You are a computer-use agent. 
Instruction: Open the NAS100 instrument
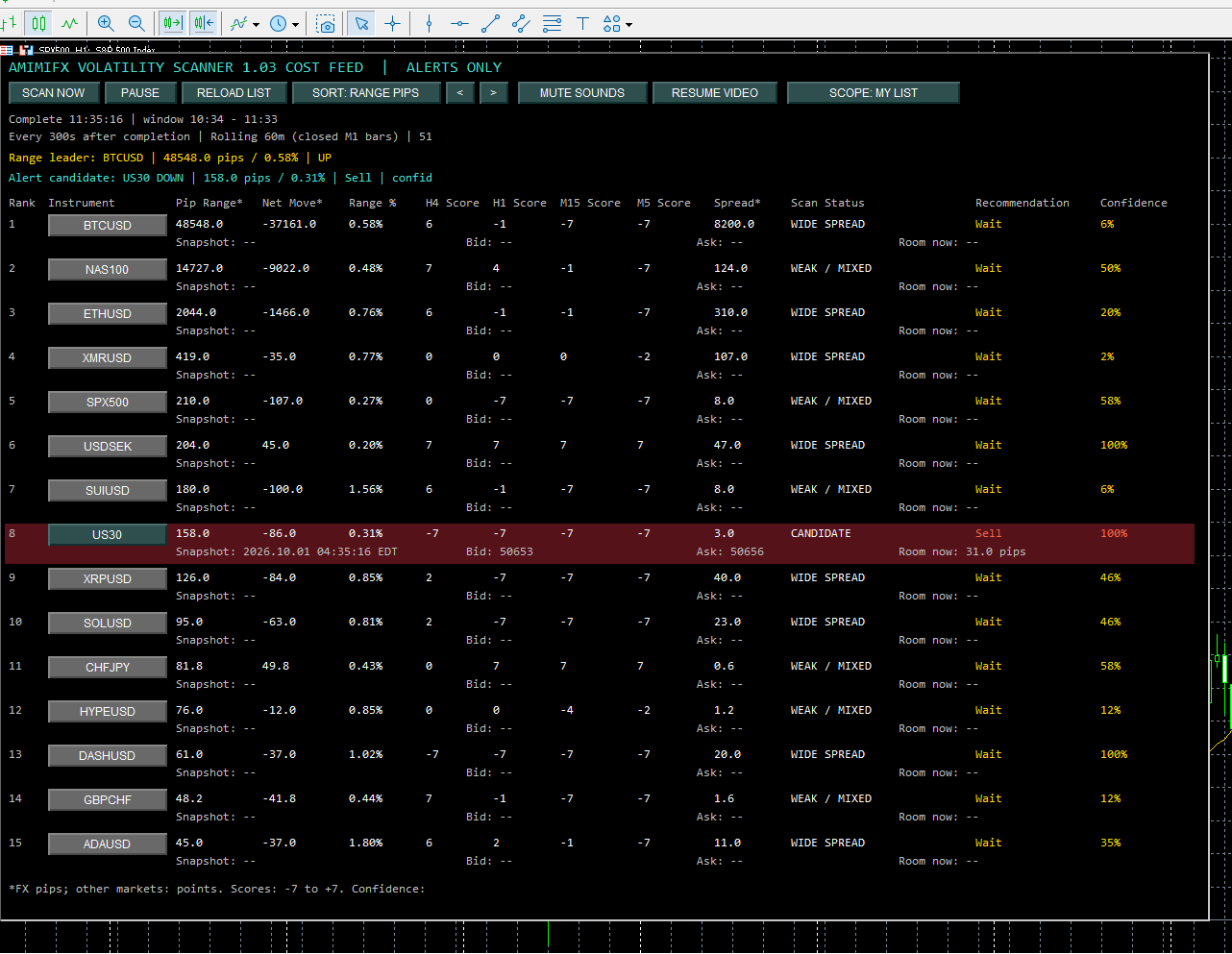(107, 270)
